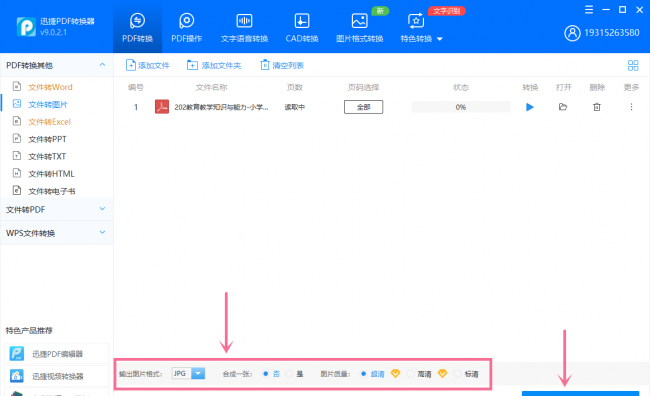Expand the 特色转换 dropdown arrow

tap(440, 39)
